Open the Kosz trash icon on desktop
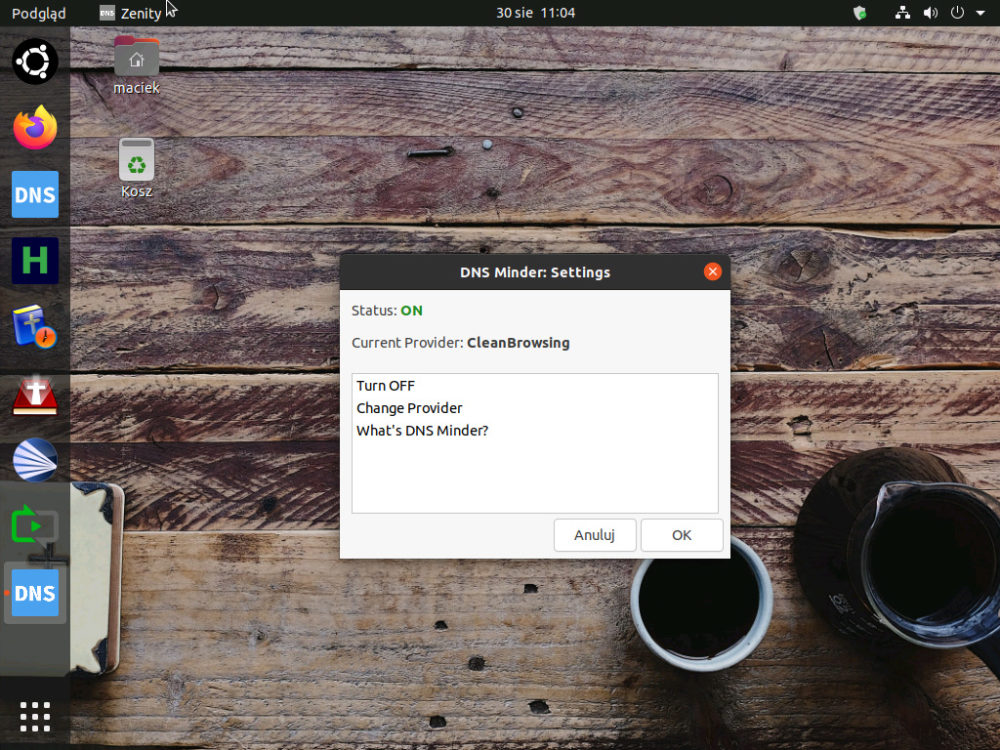The height and width of the screenshot is (750, 1000). coord(136,168)
